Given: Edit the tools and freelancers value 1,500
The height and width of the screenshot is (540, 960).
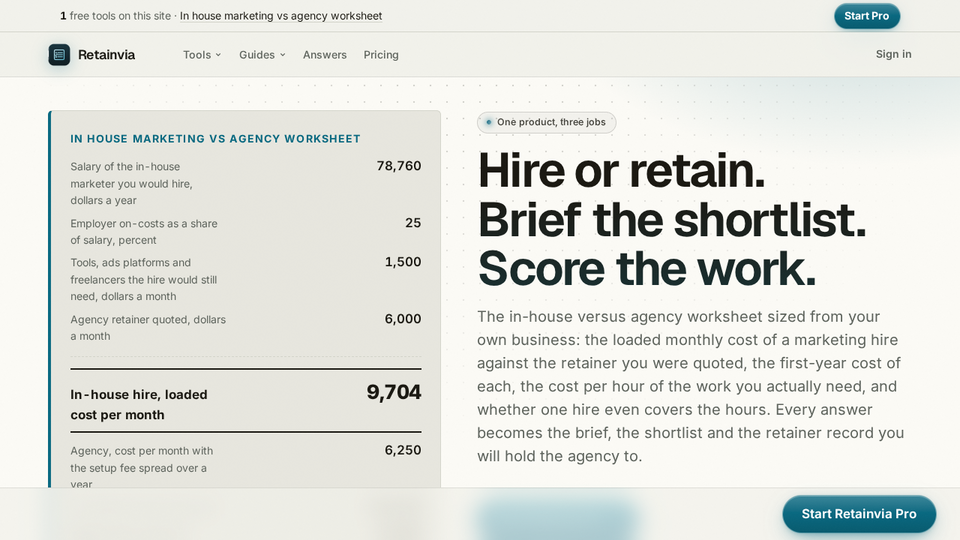Looking at the screenshot, I should point(402,262).
